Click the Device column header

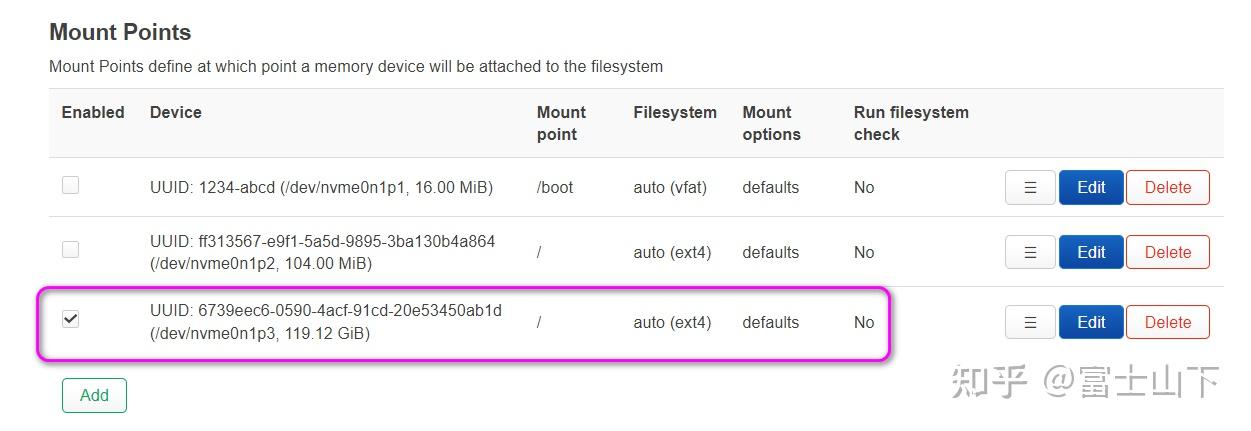(176, 112)
